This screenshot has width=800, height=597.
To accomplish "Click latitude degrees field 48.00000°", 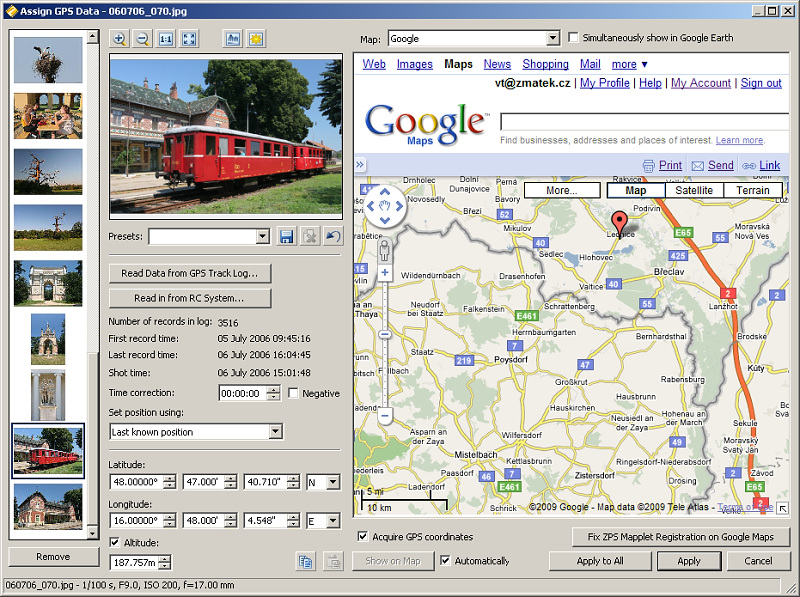I will [x=137, y=482].
